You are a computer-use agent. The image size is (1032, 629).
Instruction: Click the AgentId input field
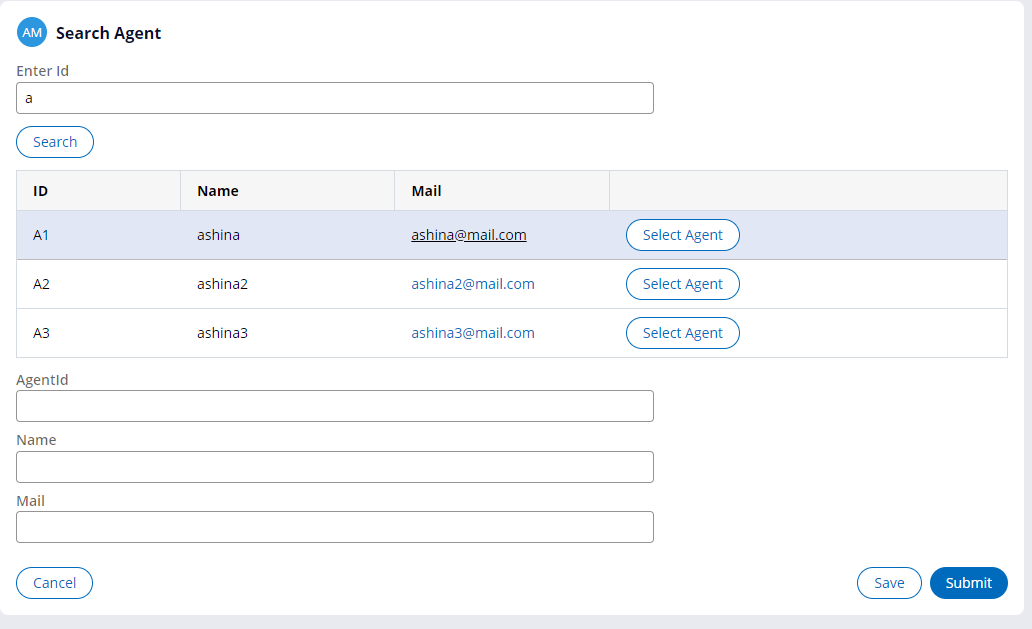click(334, 405)
